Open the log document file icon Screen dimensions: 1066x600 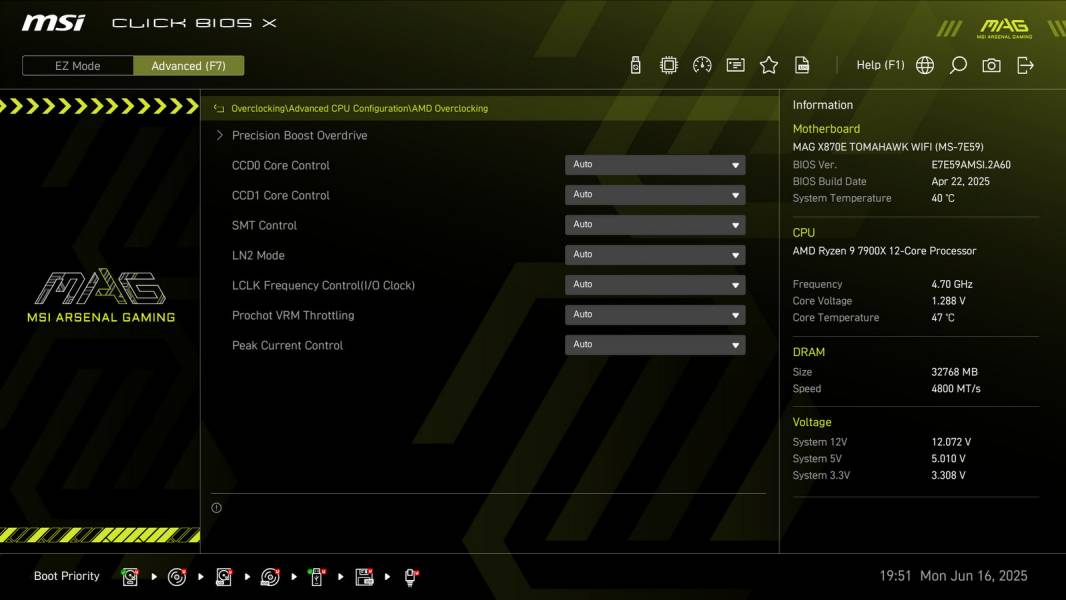[x=802, y=65]
